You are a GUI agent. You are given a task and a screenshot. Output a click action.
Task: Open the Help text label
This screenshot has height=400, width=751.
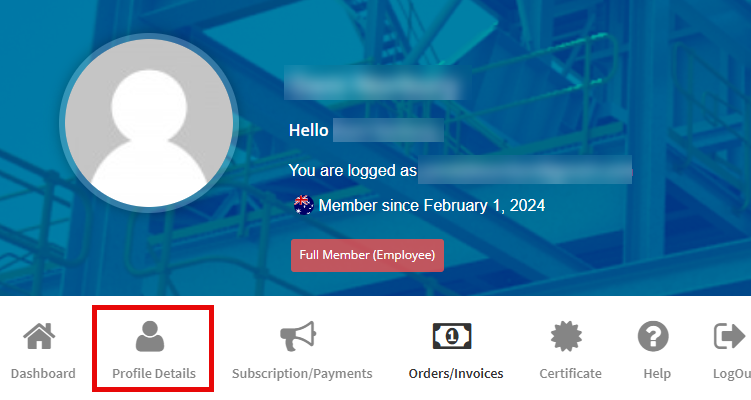657,374
